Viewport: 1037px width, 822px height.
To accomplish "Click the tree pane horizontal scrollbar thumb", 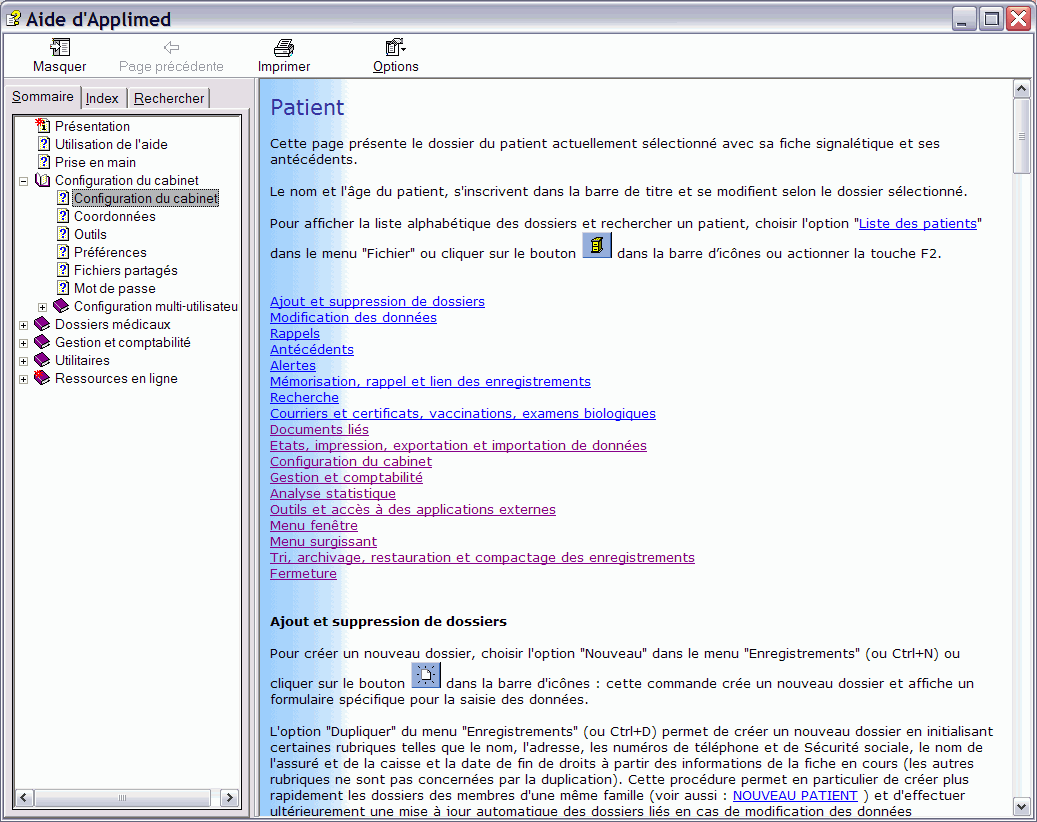I will (122, 798).
